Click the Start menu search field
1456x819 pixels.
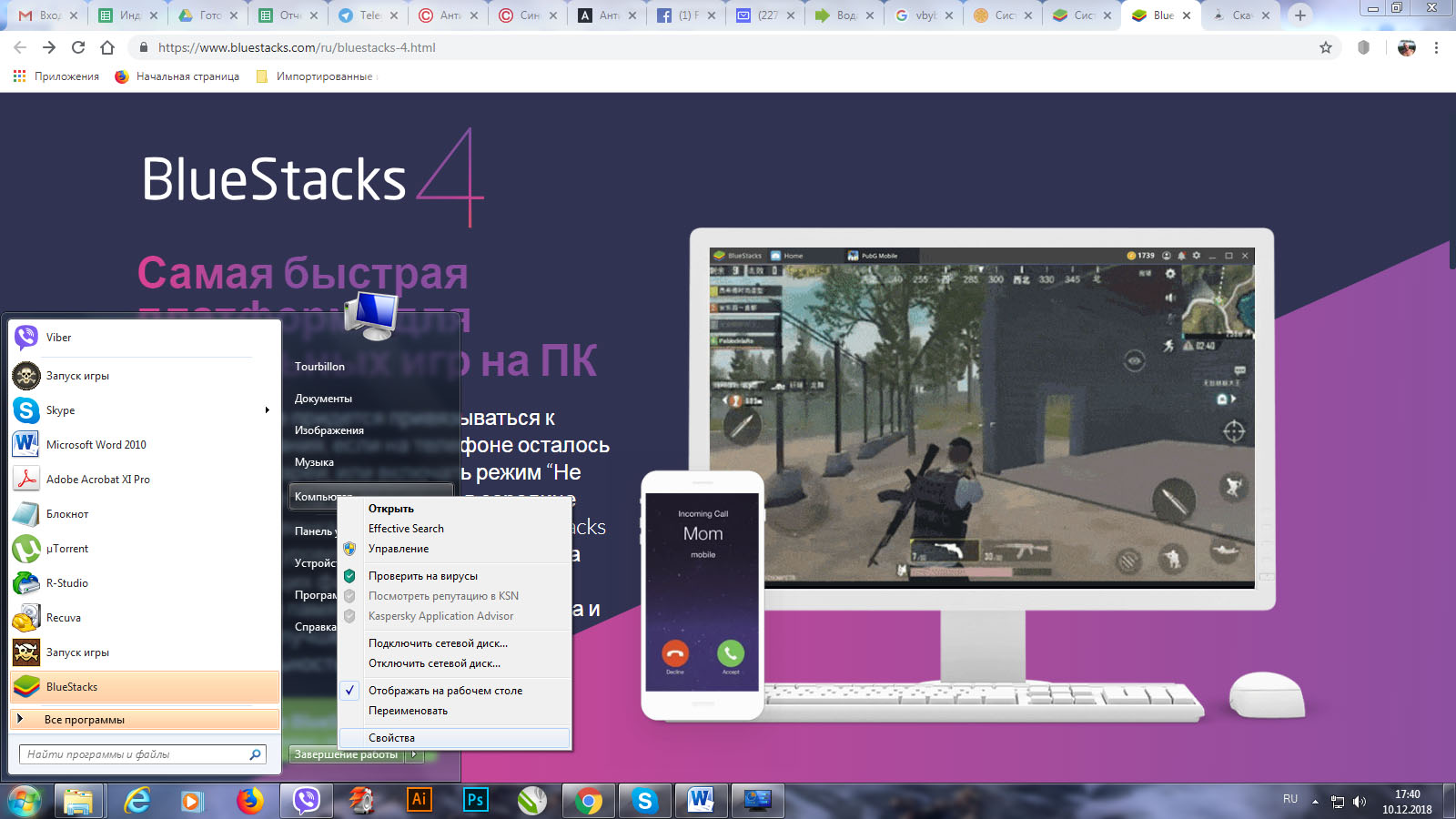pyautogui.click(x=143, y=754)
